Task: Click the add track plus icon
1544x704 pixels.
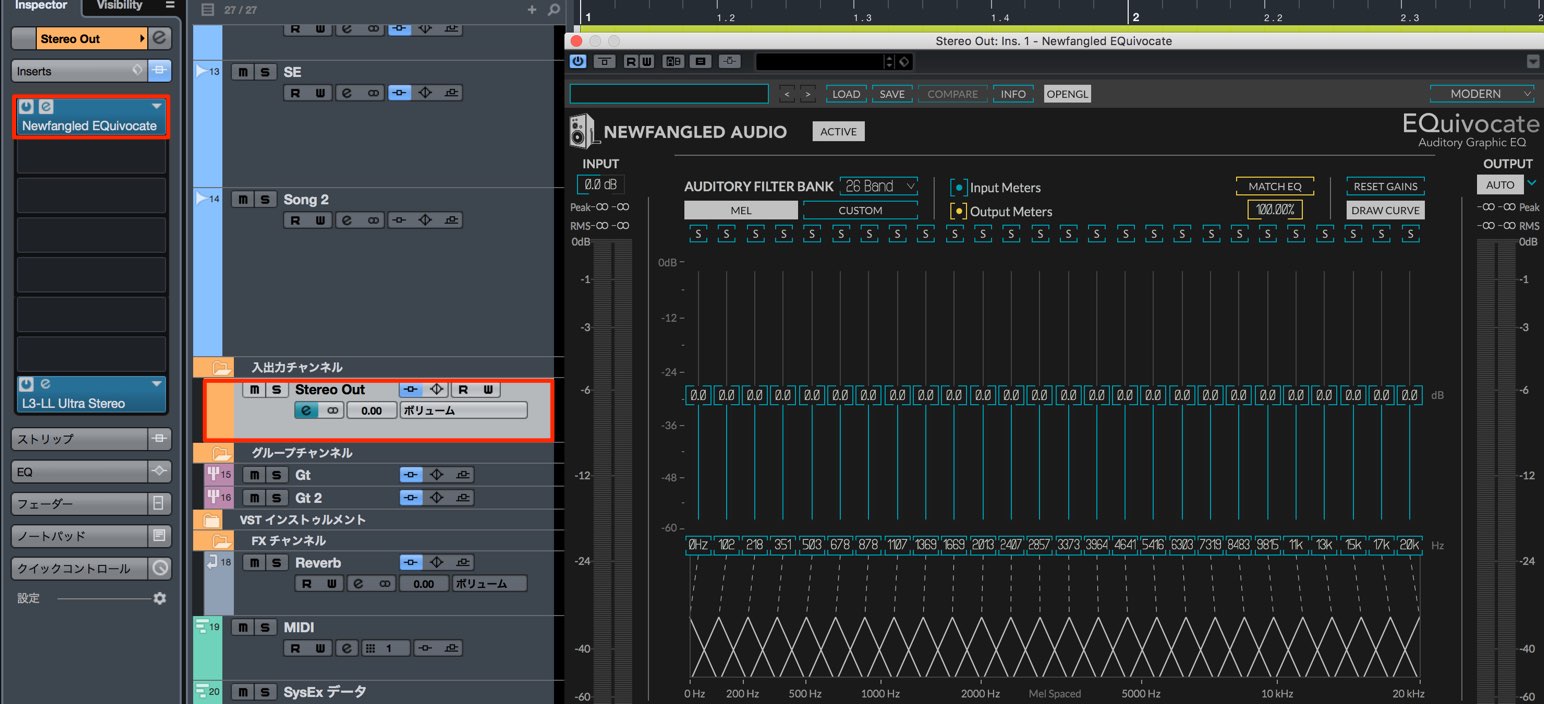Action: 532,10
